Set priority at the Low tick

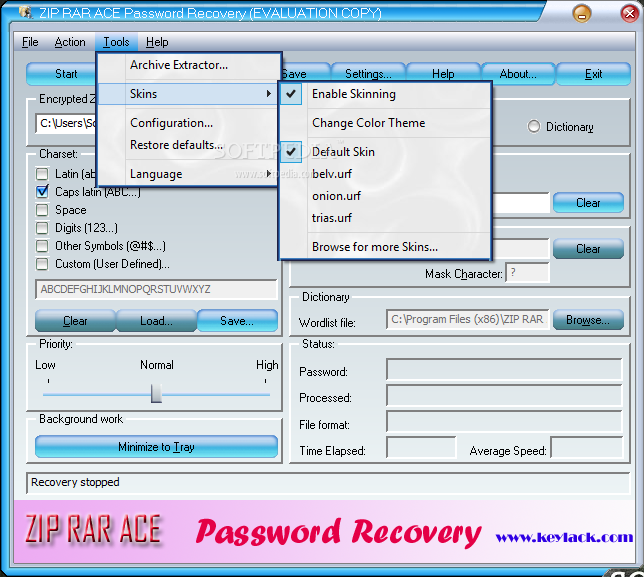click(x=48, y=381)
